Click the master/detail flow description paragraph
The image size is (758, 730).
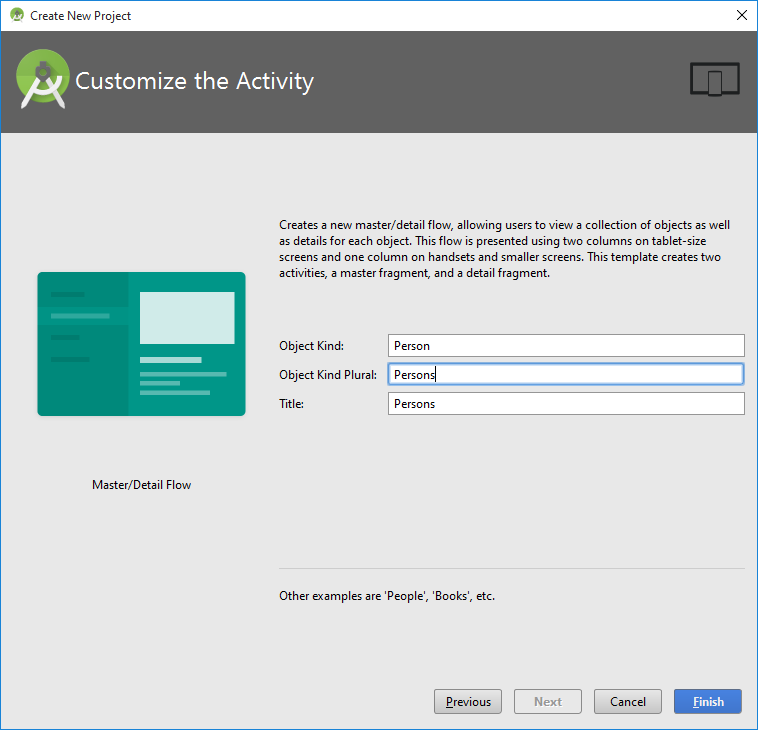[500, 249]
